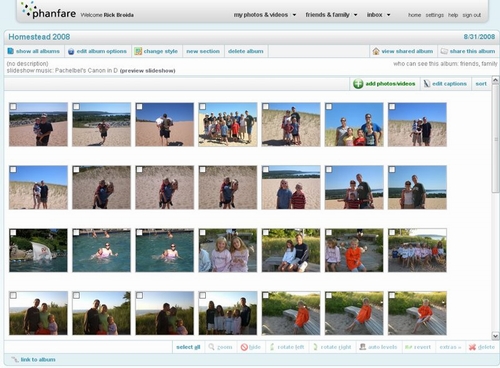The width and height of the screenshot is (500, 368).
Task: Open my photos & videos menu
Action: point(261,15)
